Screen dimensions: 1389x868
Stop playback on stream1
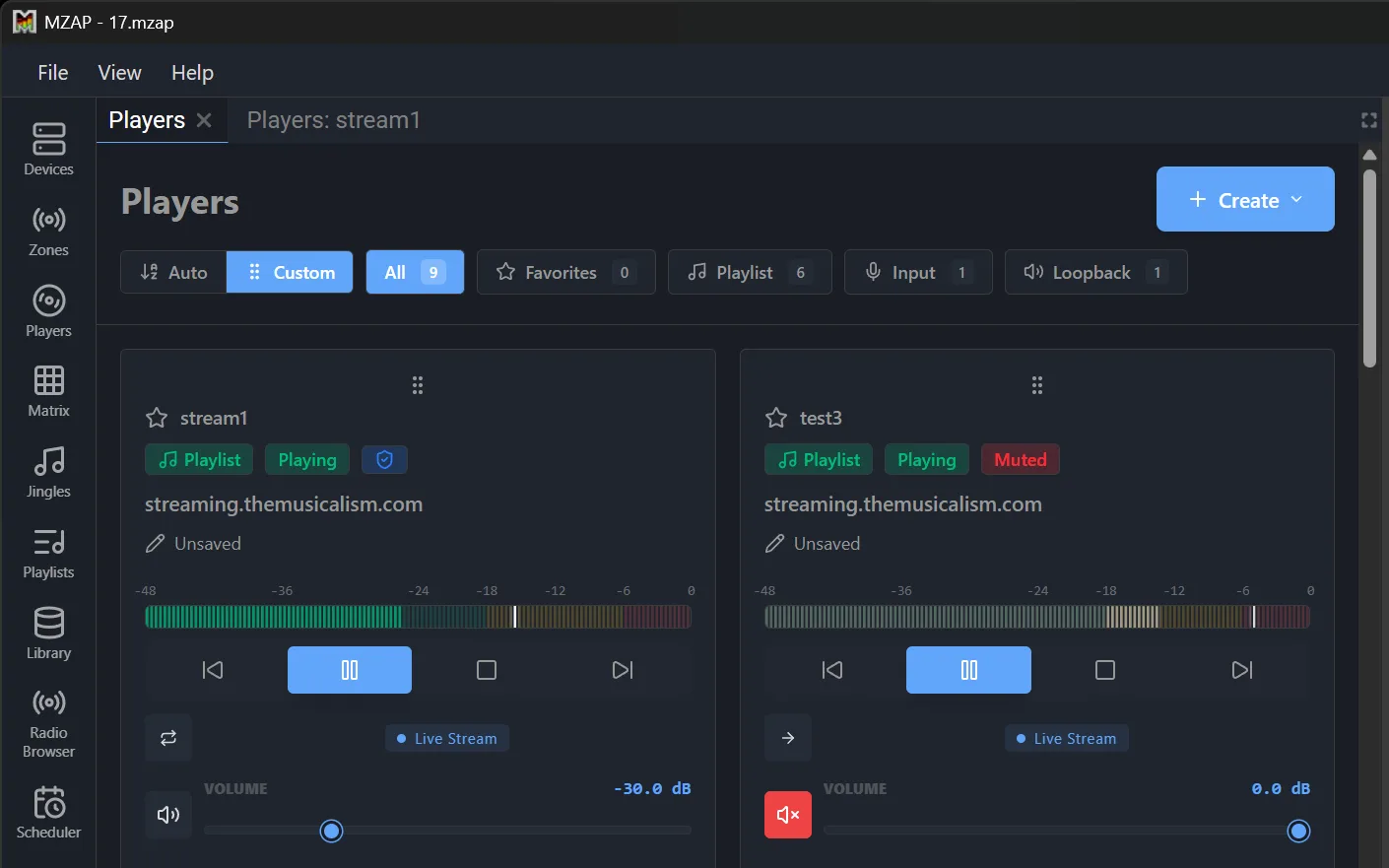click(x=487, y=670)
